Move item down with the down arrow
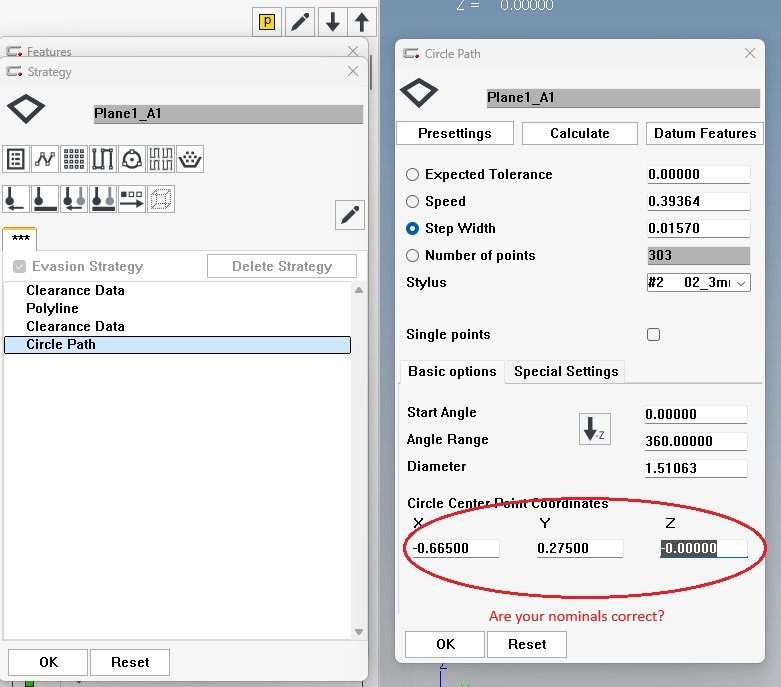Screen dimensions: 781x687 pos(333,22)
